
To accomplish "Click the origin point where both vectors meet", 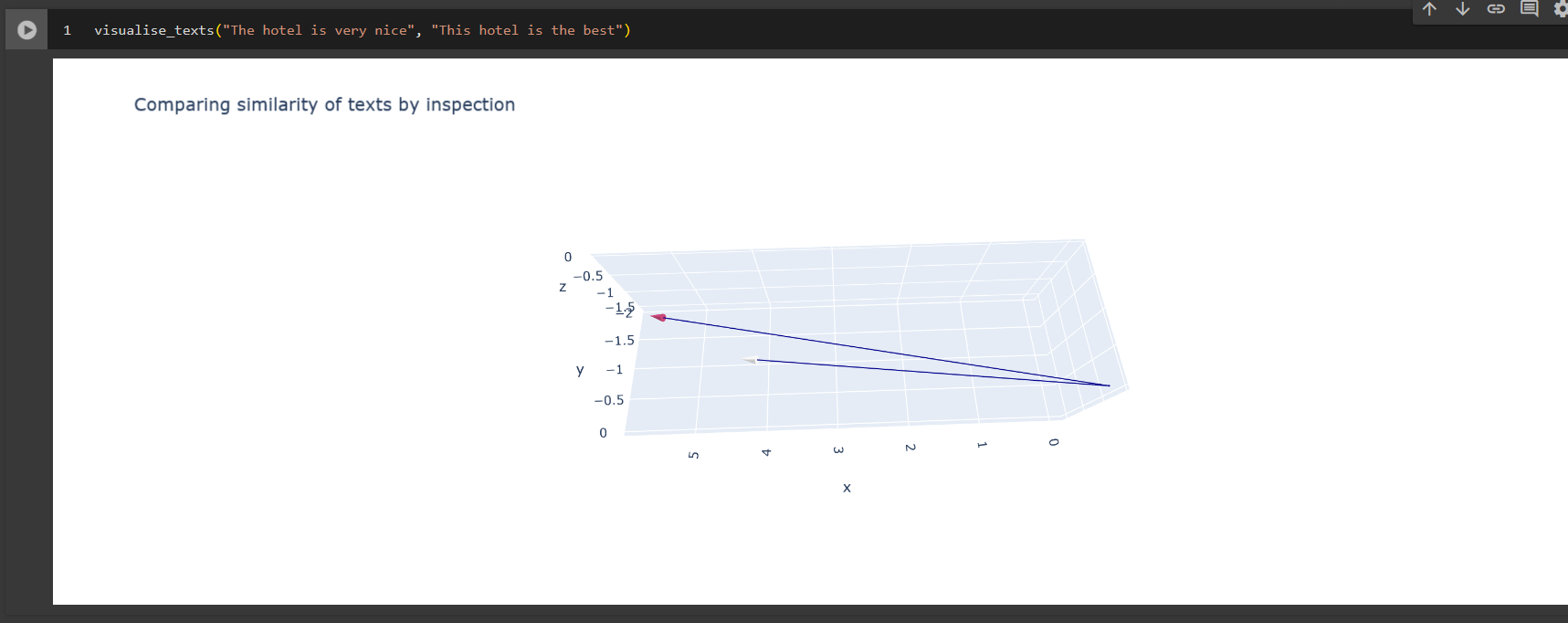I will [1109, 385].
